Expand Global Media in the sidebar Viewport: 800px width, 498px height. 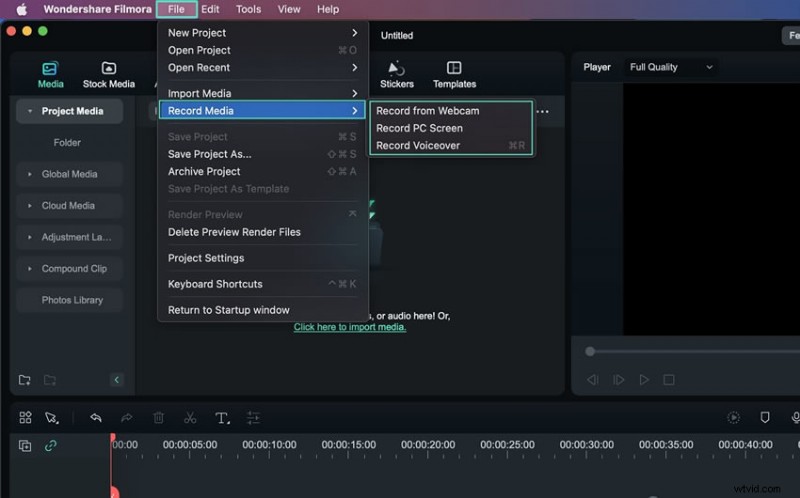(x=30, y=175)
